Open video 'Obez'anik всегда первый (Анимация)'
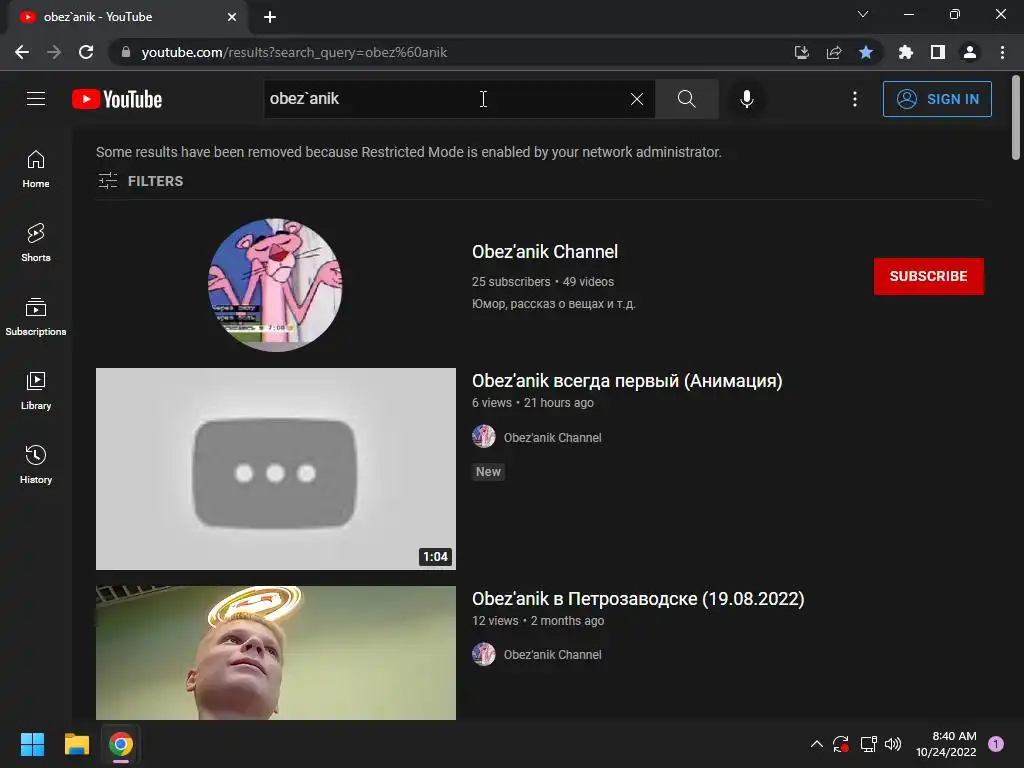 627,381
